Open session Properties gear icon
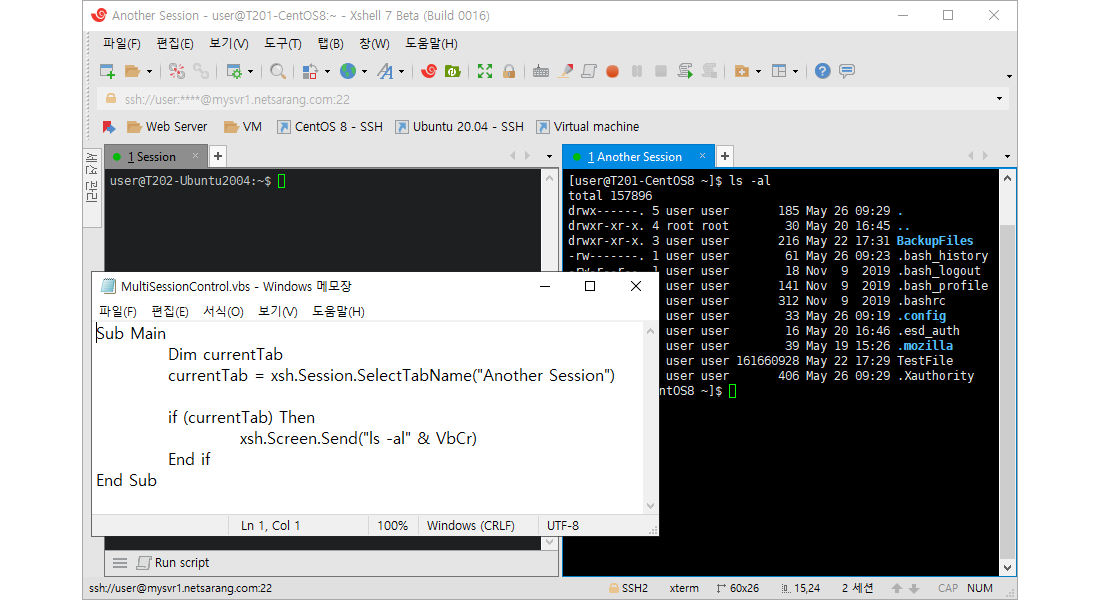 point(234,71)
